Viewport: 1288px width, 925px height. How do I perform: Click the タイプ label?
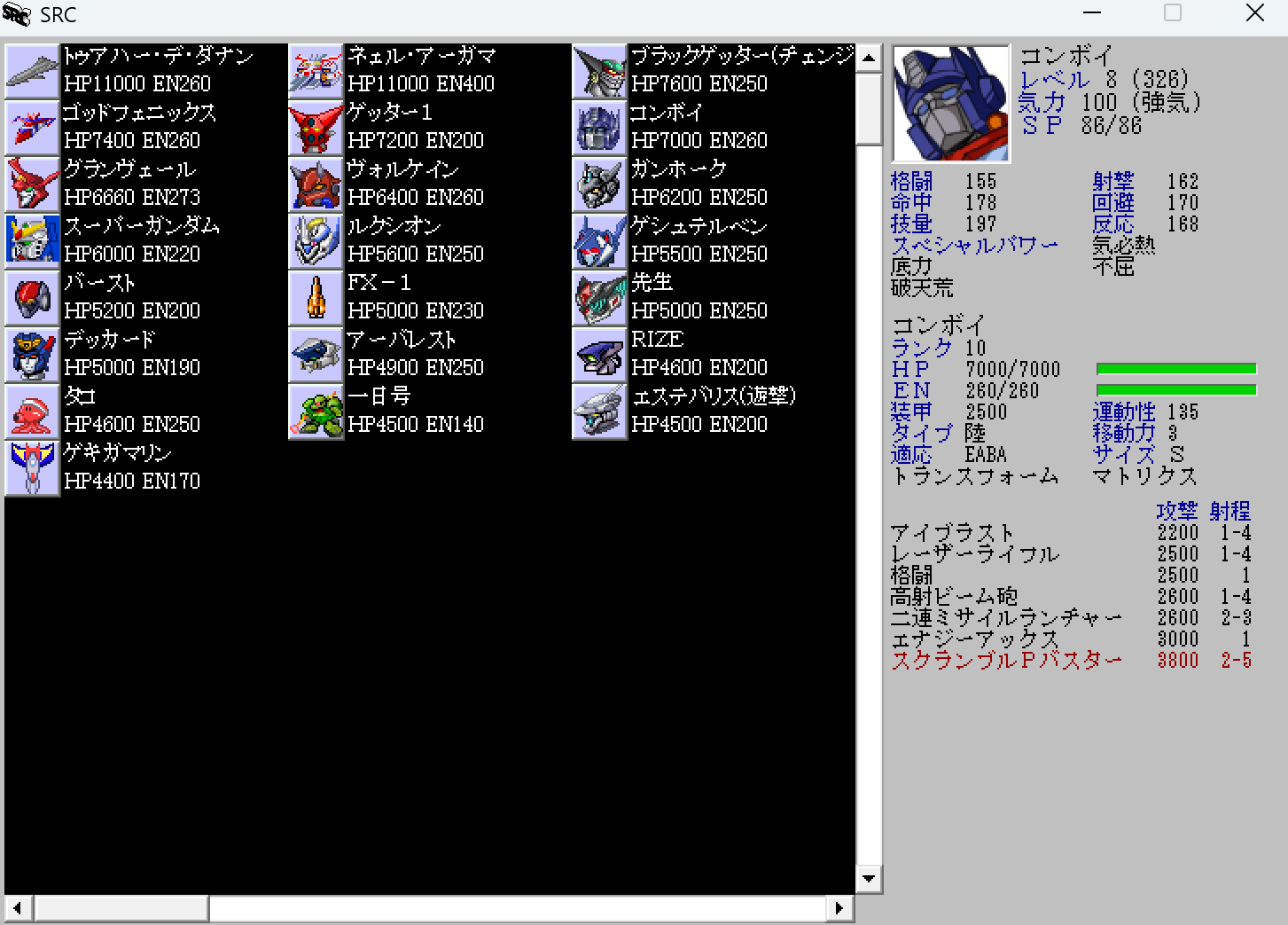[922, 433]
